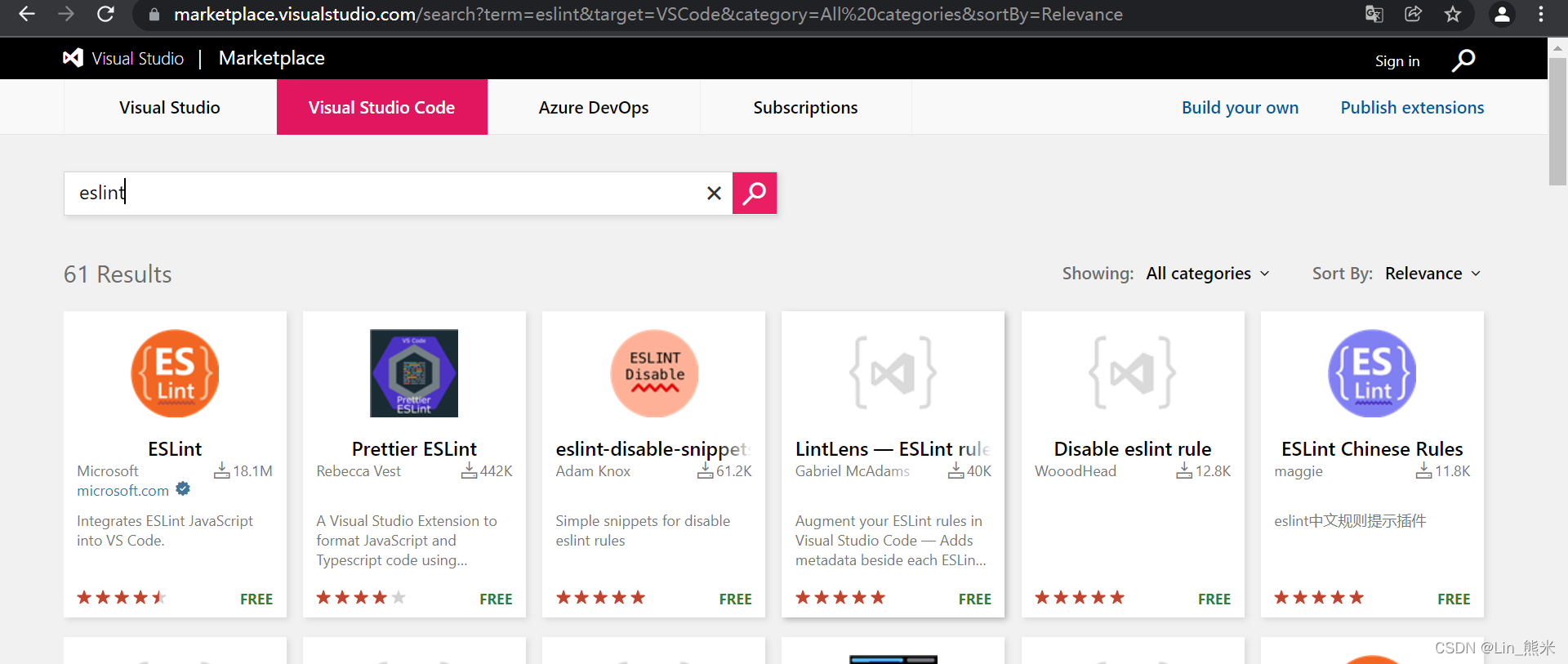Open the Subscriptions tab
1568x664 pixels.
[x=805, y=107]
